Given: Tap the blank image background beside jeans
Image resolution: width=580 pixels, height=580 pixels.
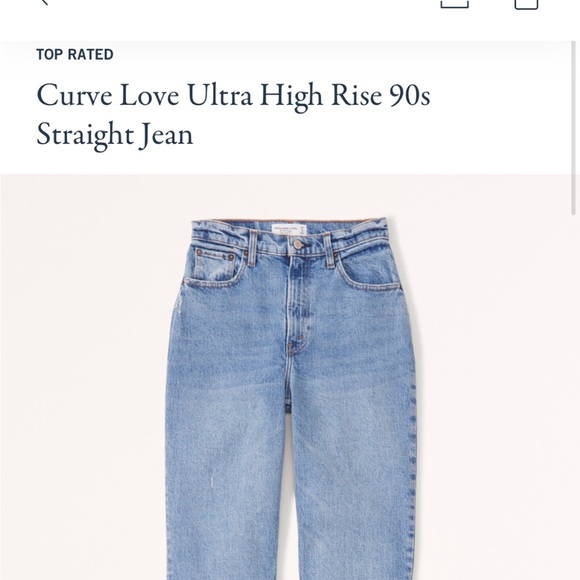Looking at the screenshot, I should 81,370.
